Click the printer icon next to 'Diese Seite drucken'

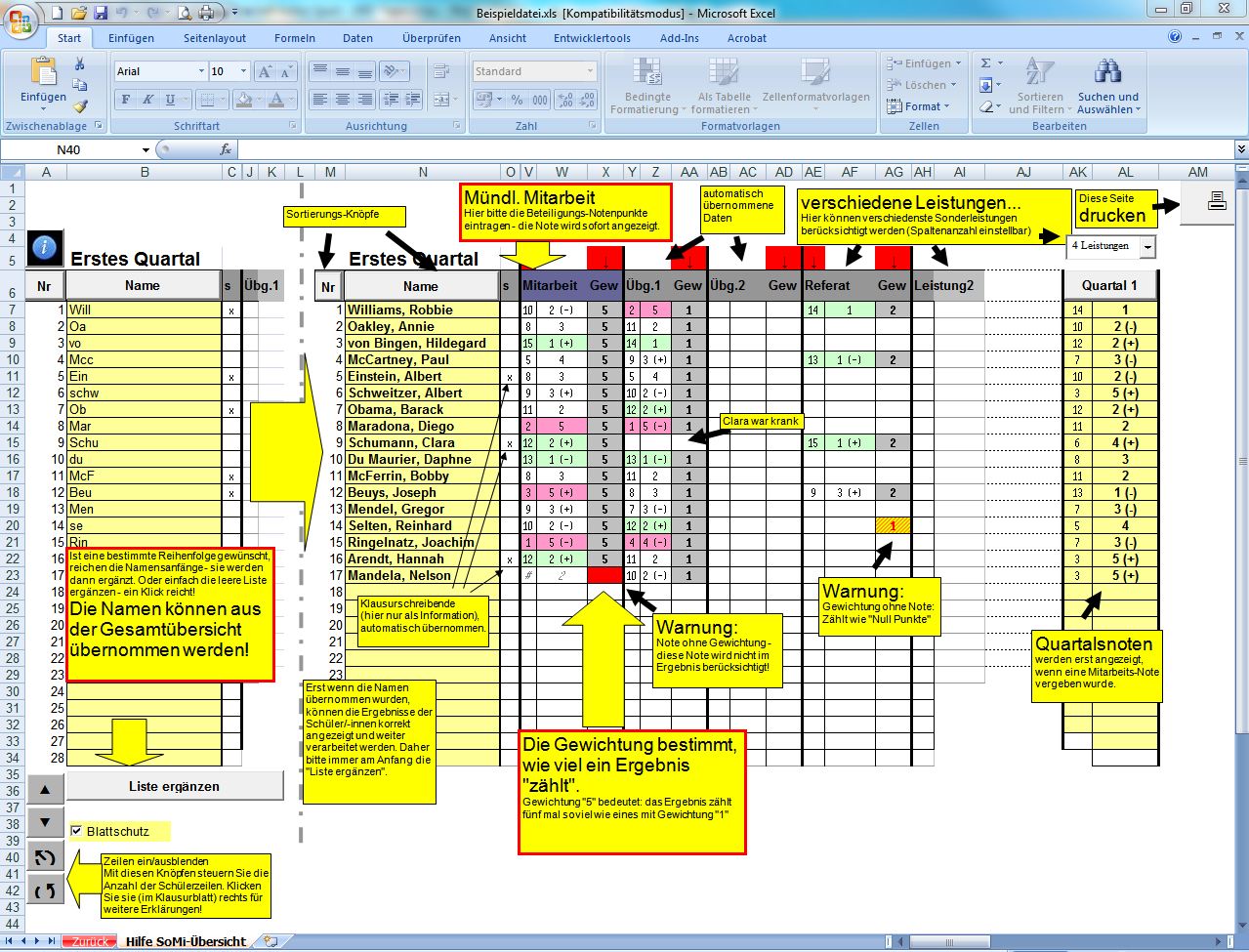click(x=1216, y=201)
